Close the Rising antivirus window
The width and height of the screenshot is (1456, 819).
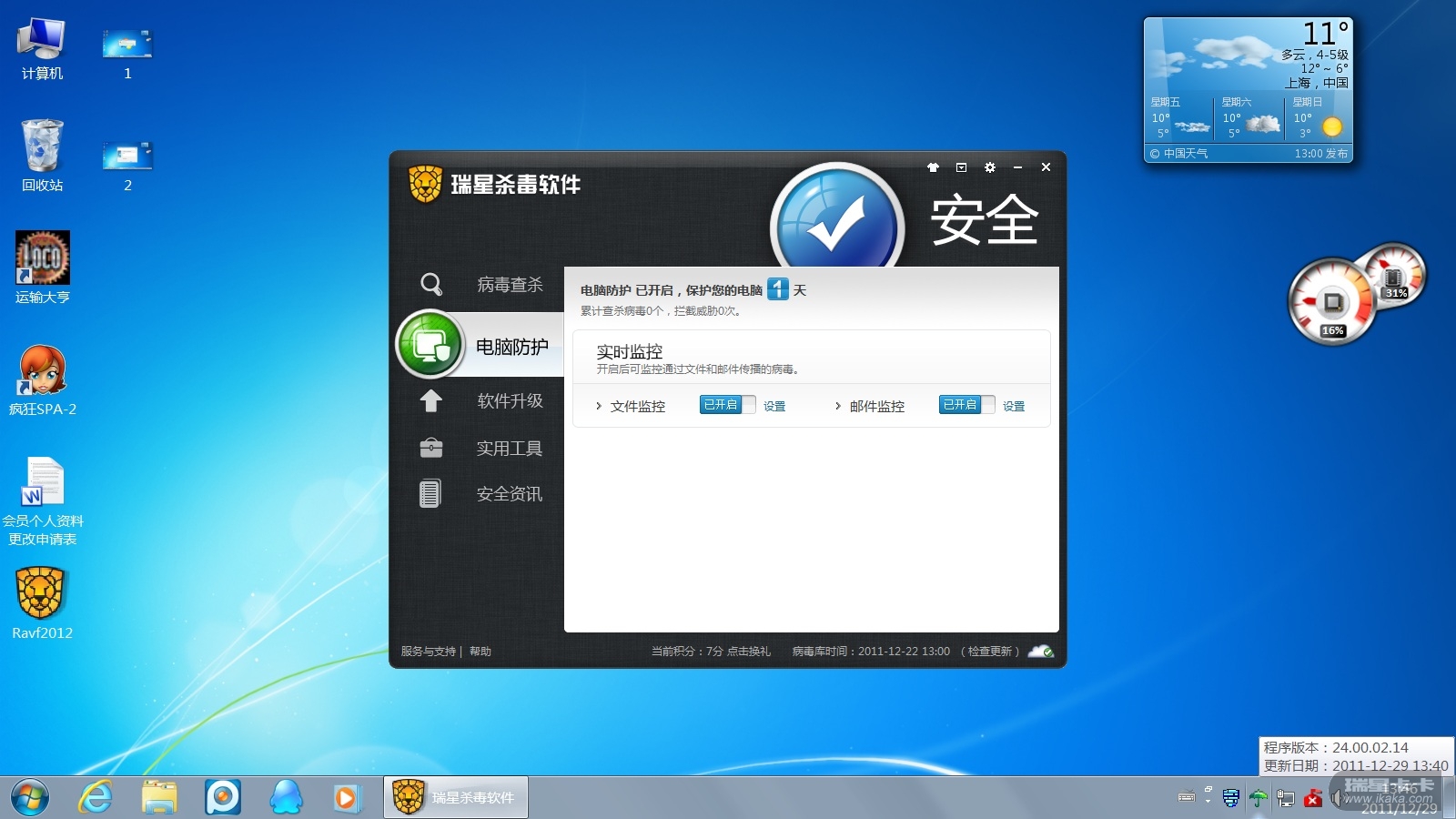pyautogui.click(x=1046, y=167)
